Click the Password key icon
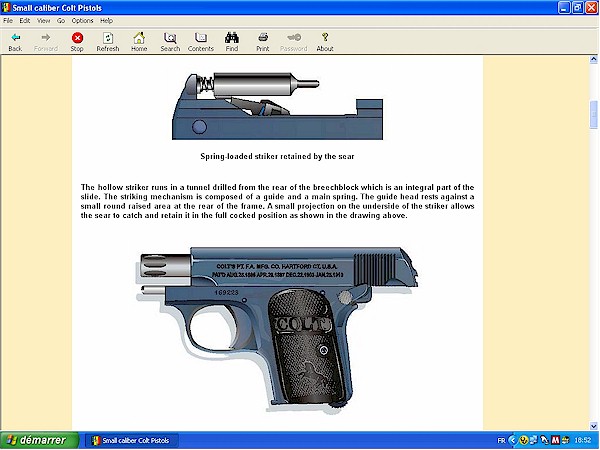Image resolution: width=600 pixels, height=450 pixels. coord(293,41)
